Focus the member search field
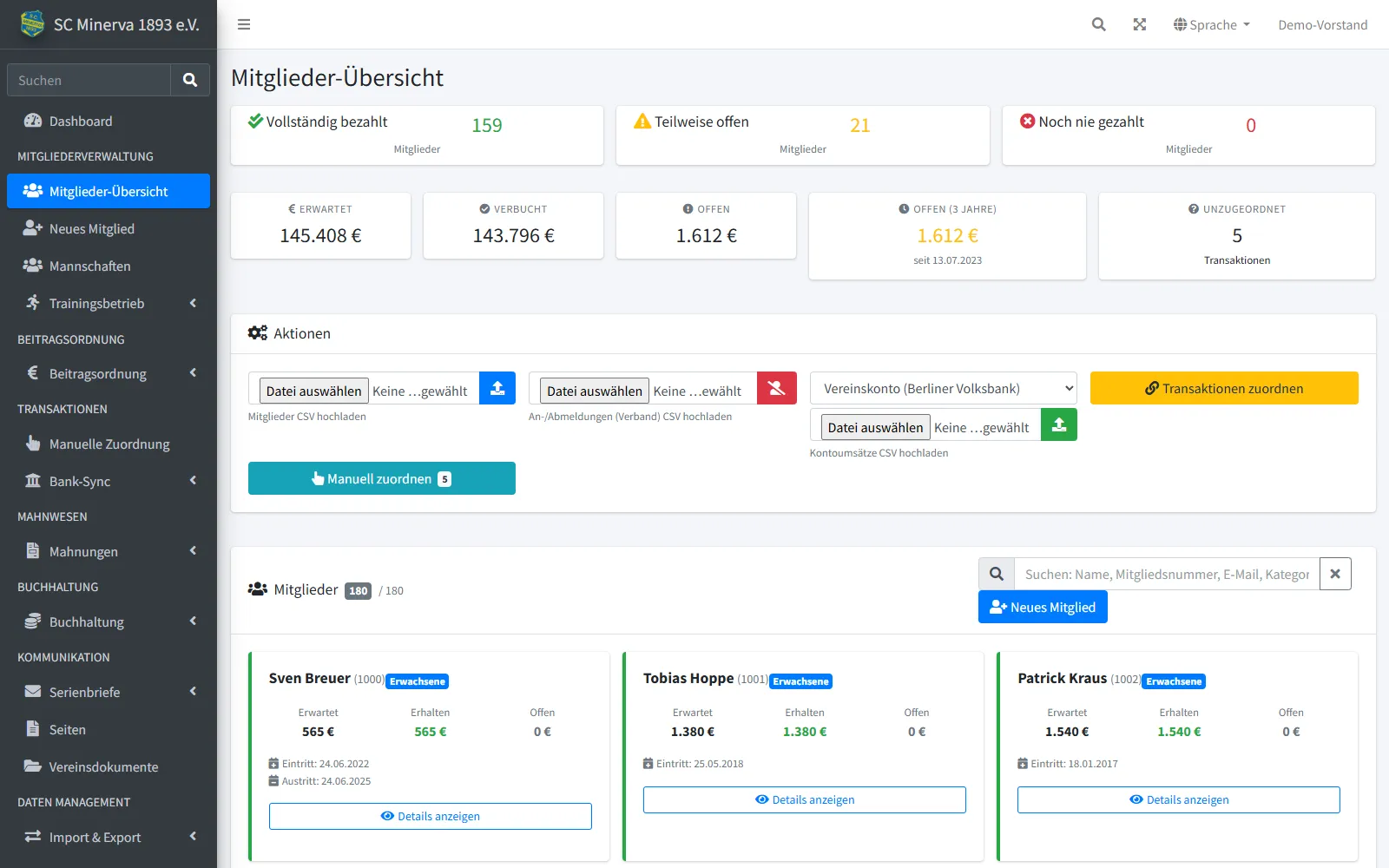 1167,574
